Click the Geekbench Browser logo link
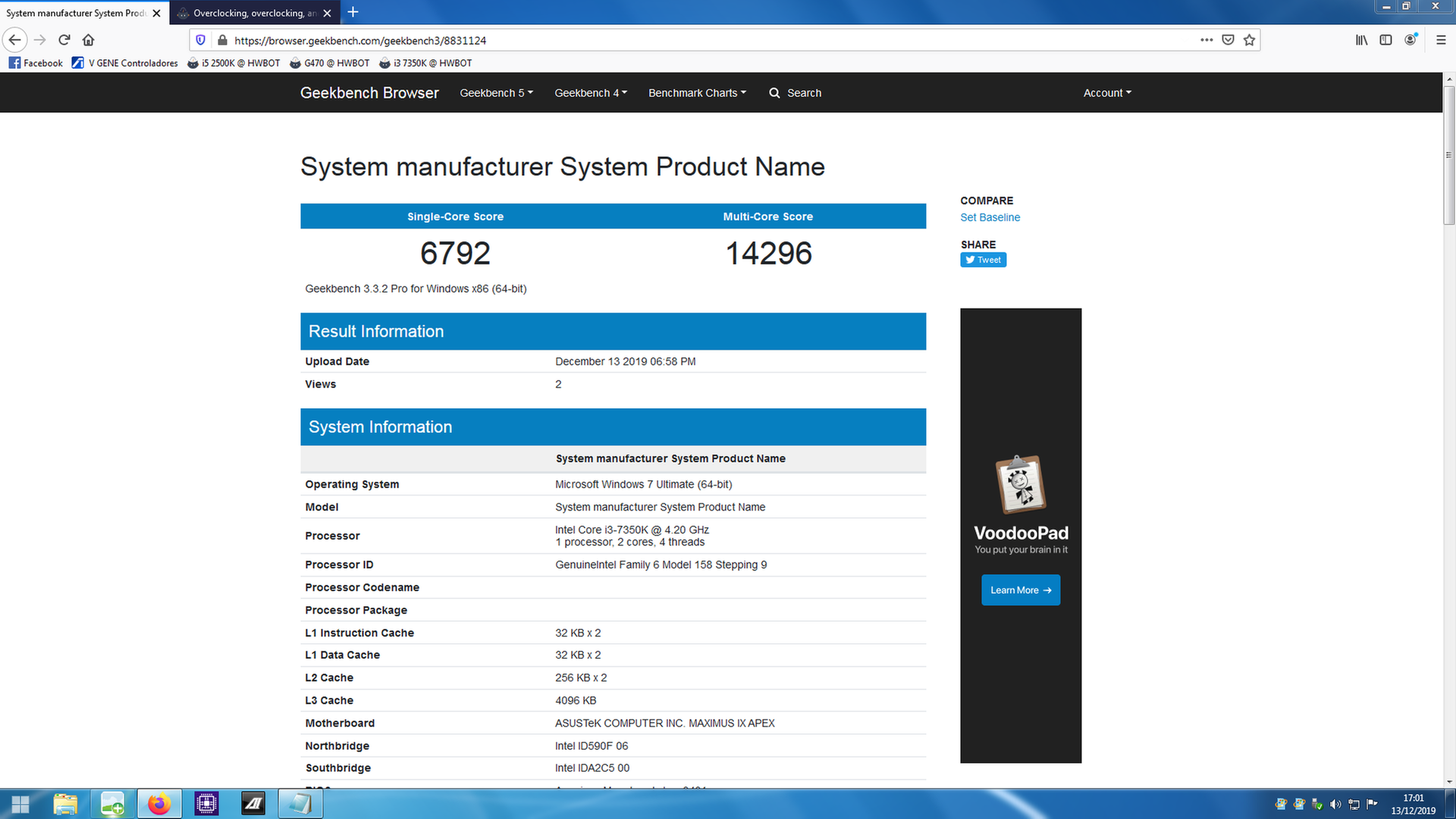1456x819 pixels. [369, 93]
